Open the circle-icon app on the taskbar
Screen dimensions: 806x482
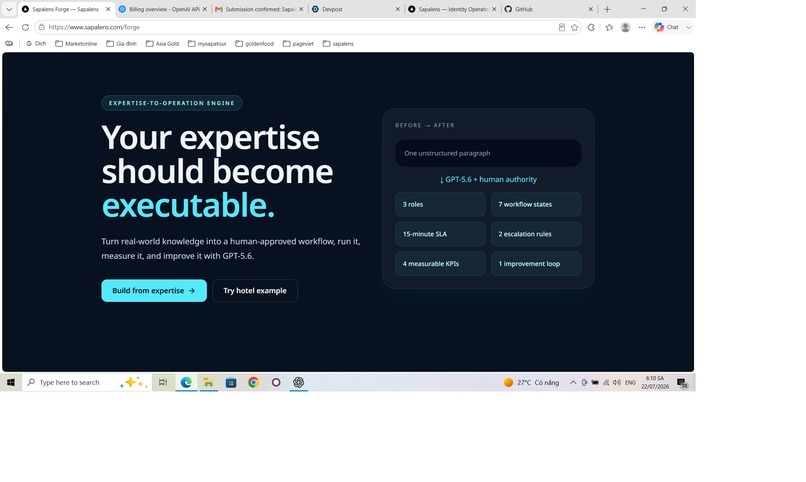point(276,382)
